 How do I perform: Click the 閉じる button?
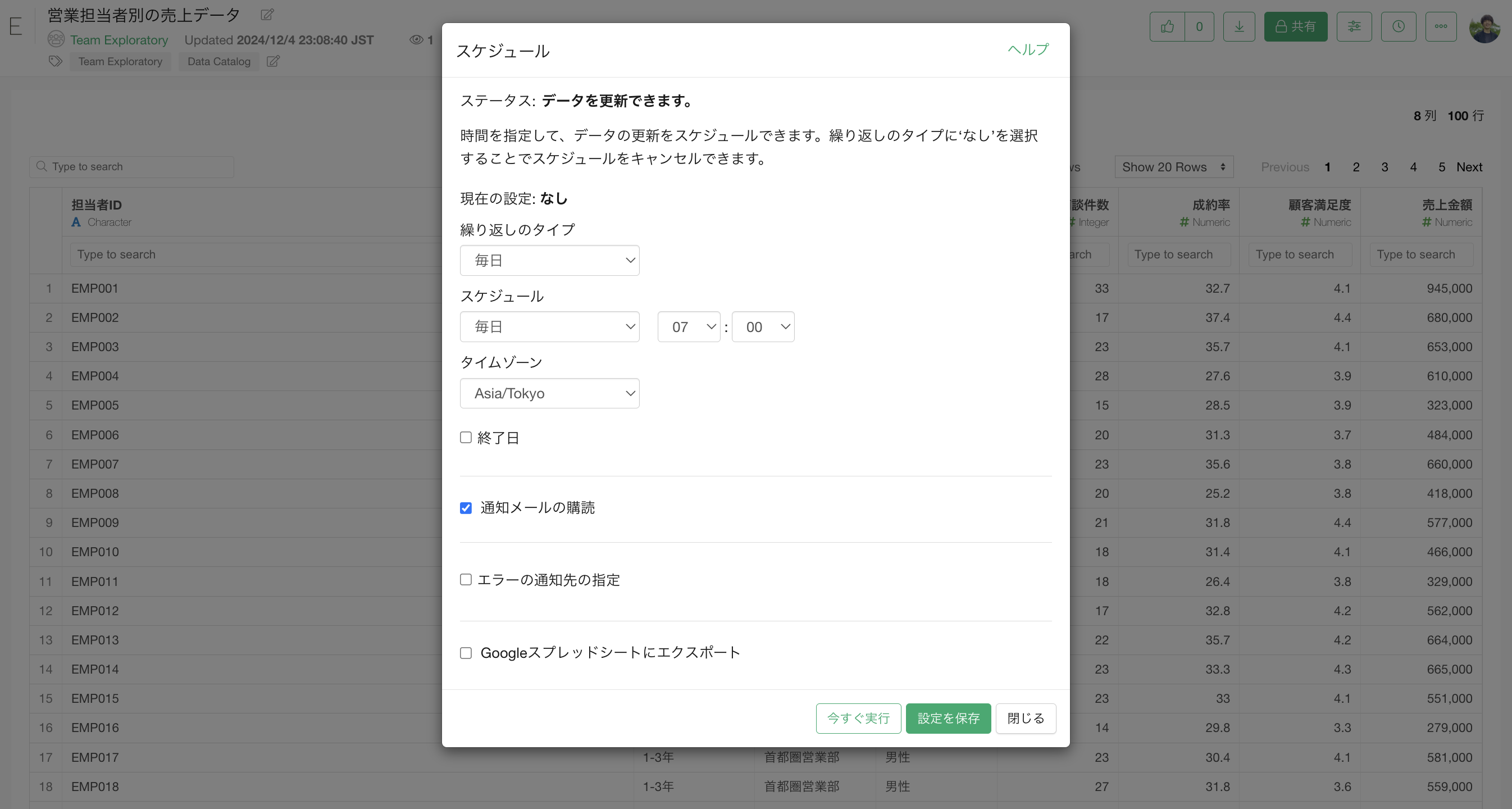click(x=1026, y=718)
